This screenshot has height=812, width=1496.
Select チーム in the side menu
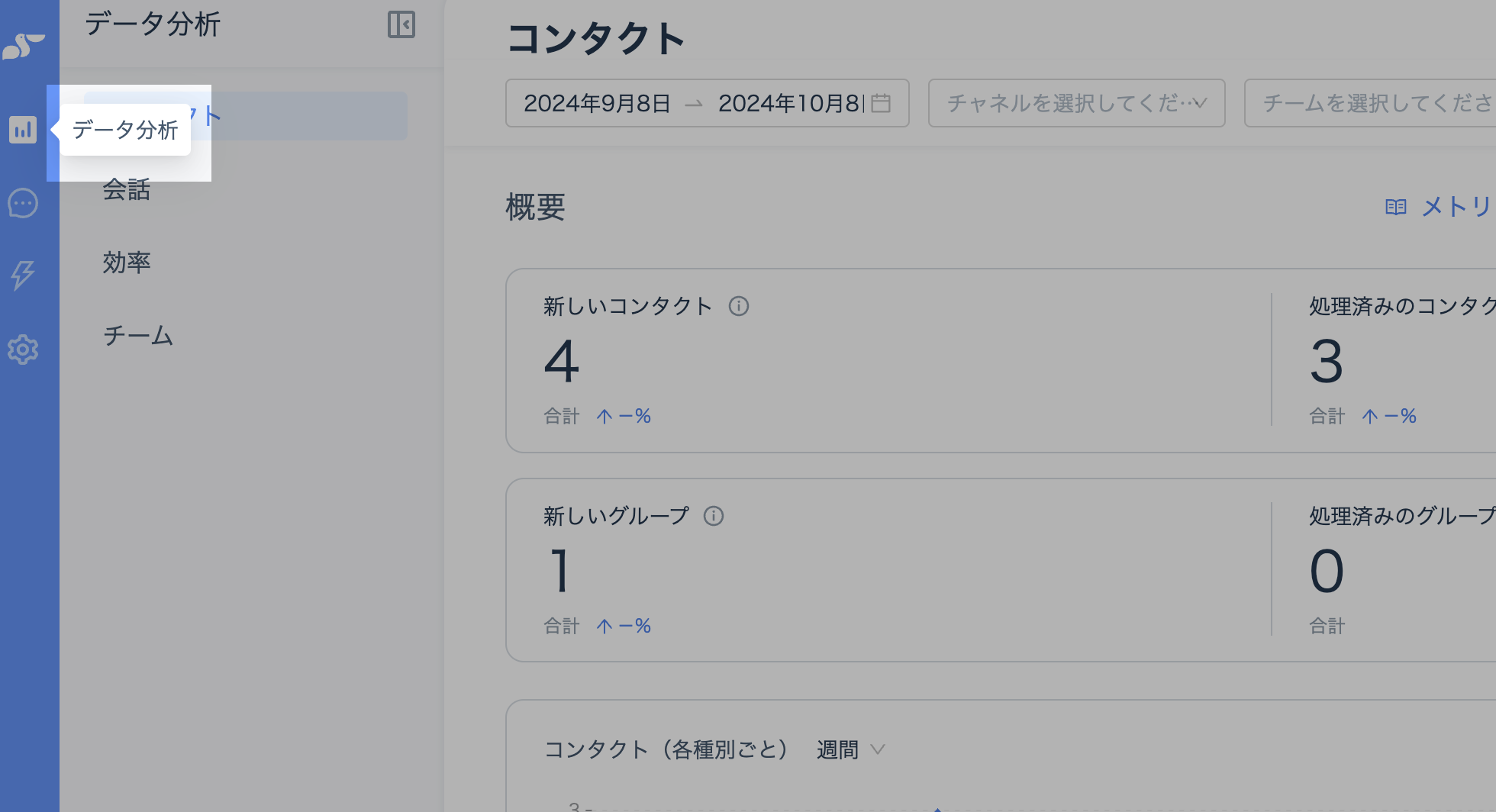(138, 336)
